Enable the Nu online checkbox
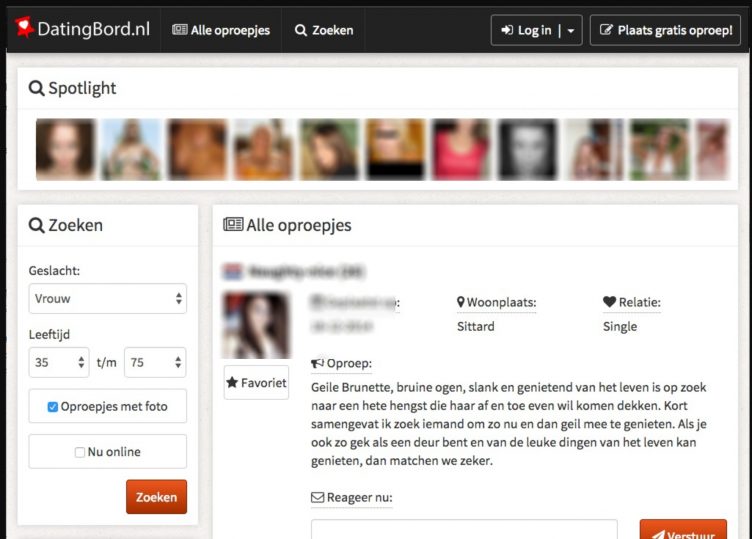The image size is (752, 539). 80,452
